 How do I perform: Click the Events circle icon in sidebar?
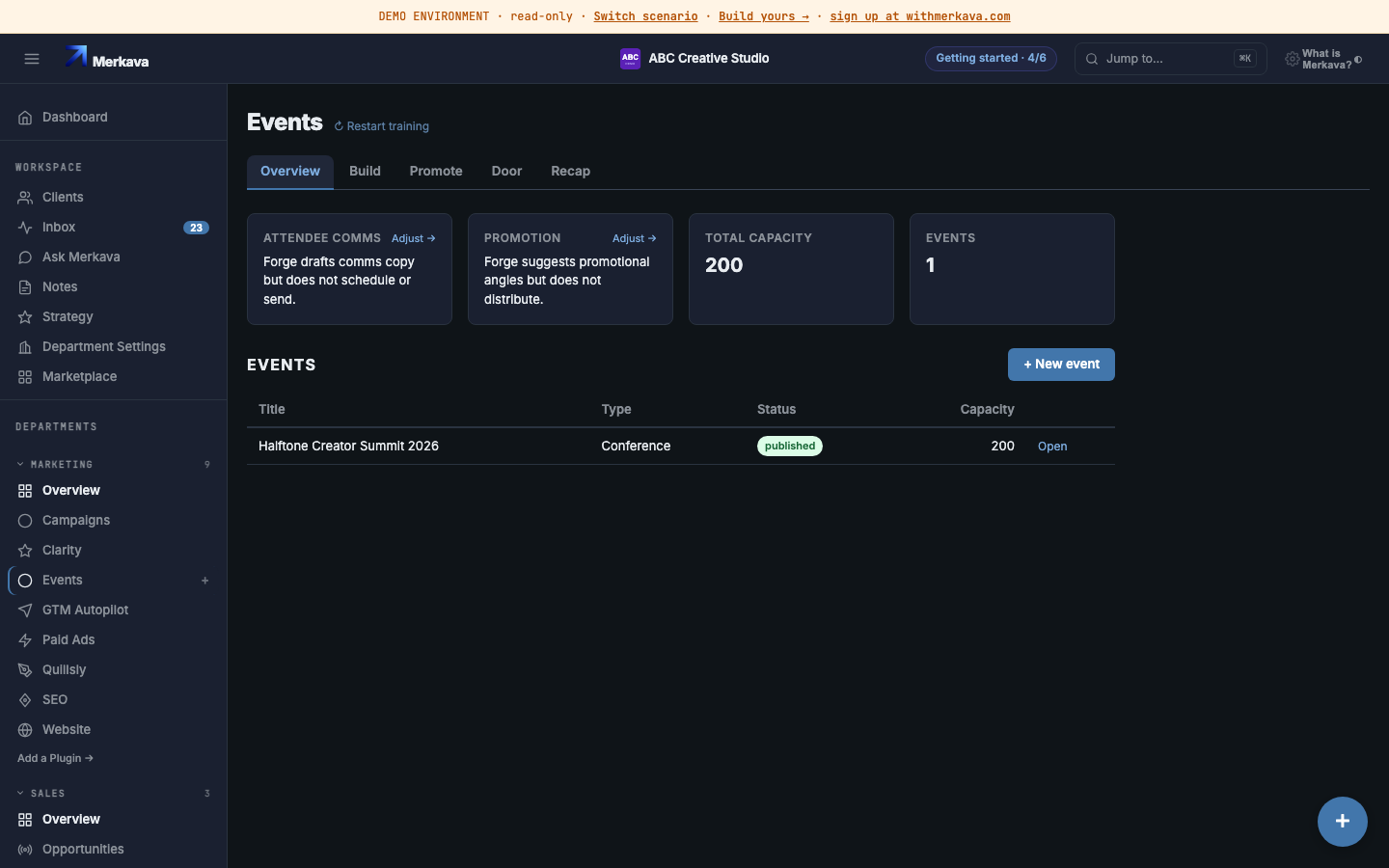pos(25,581)
